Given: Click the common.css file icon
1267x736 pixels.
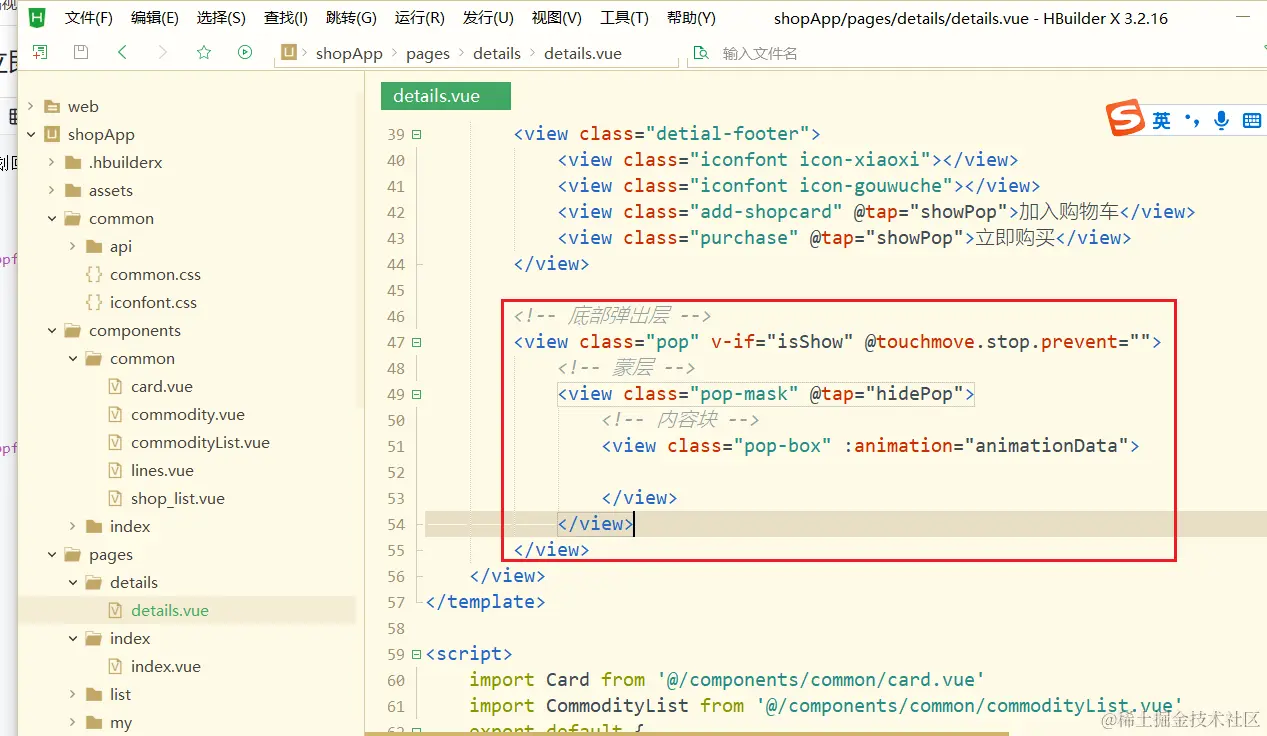Looking at the screenshot, I should 94,274.
